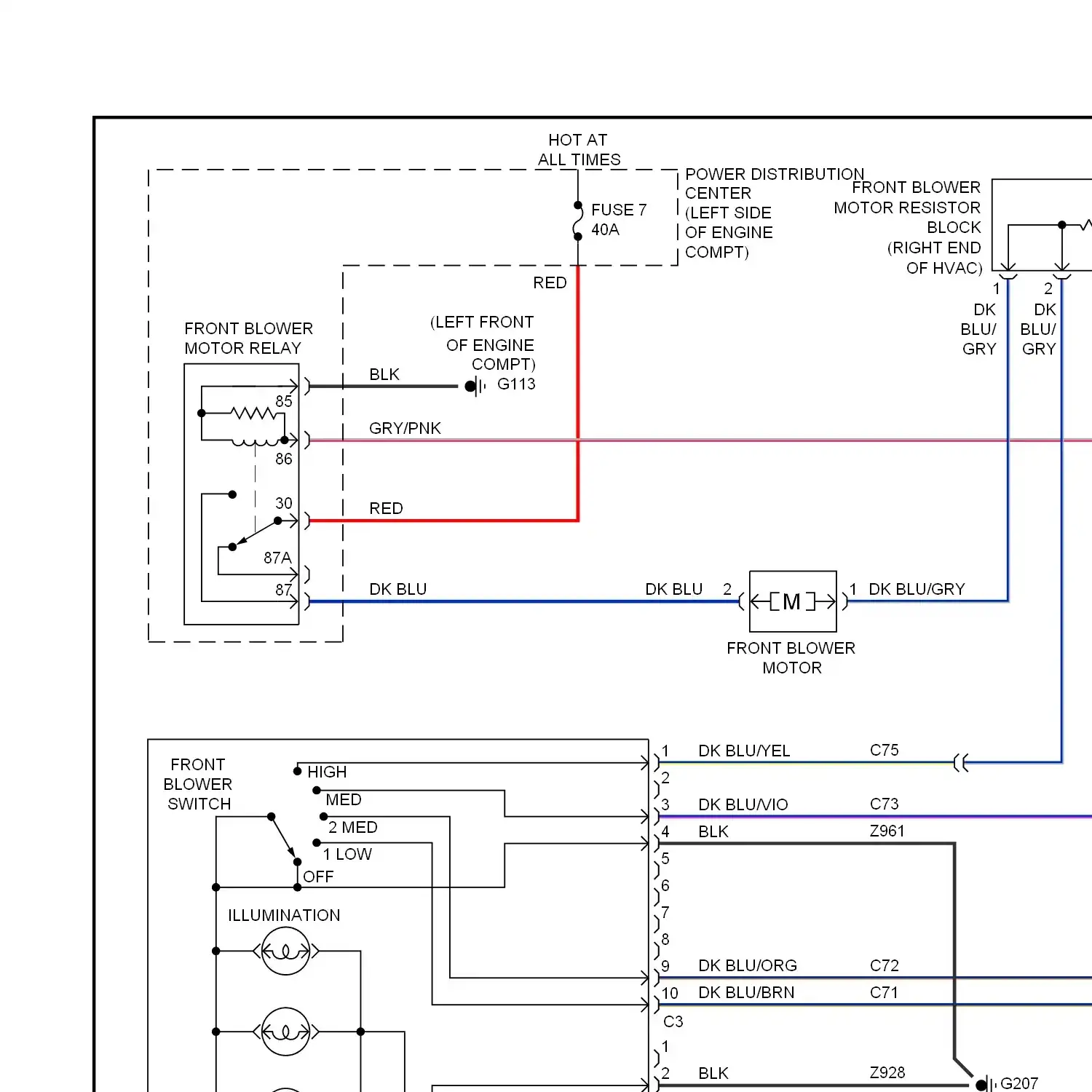Click the 'C3' connector label
This screenshot has height=1092, width=1092.
pyautogui.click(x=673, y=1021)
